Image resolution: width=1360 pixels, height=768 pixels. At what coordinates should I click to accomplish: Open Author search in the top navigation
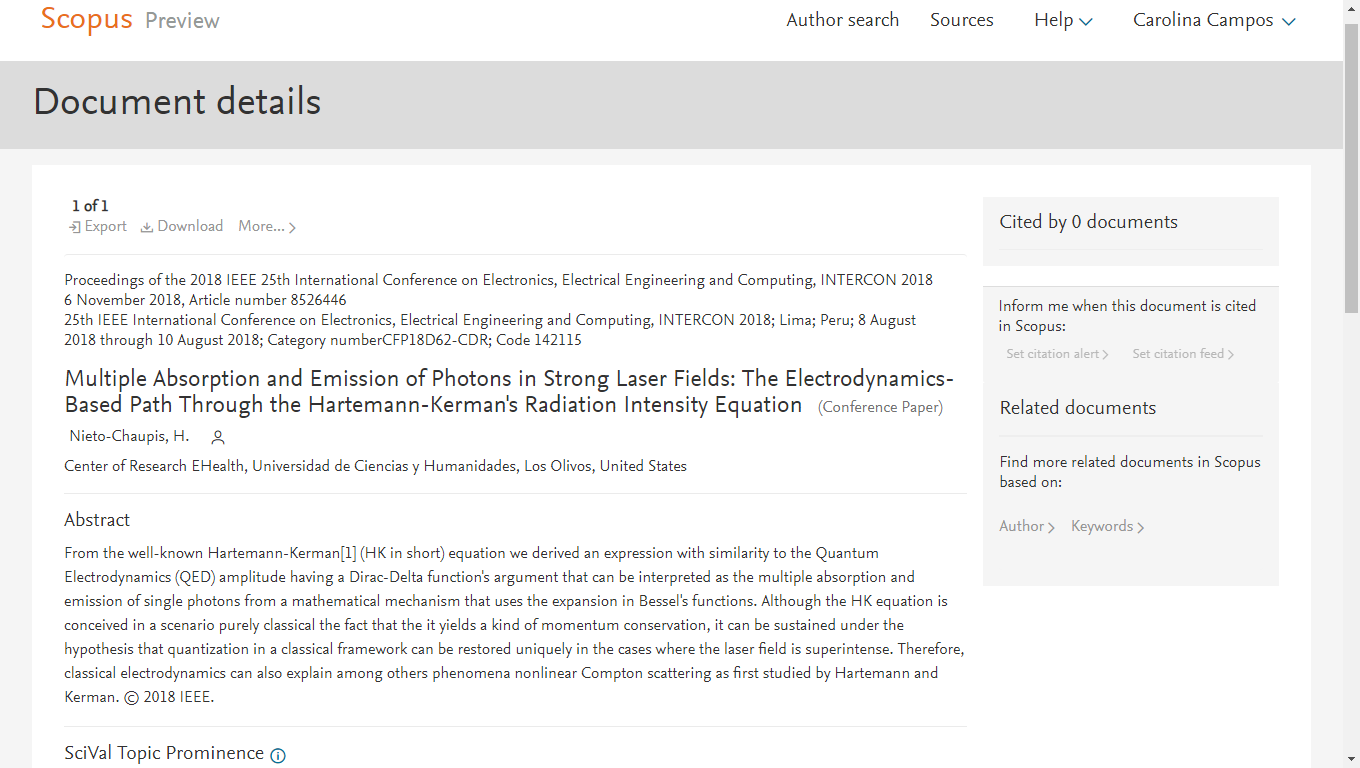point(842,20)
